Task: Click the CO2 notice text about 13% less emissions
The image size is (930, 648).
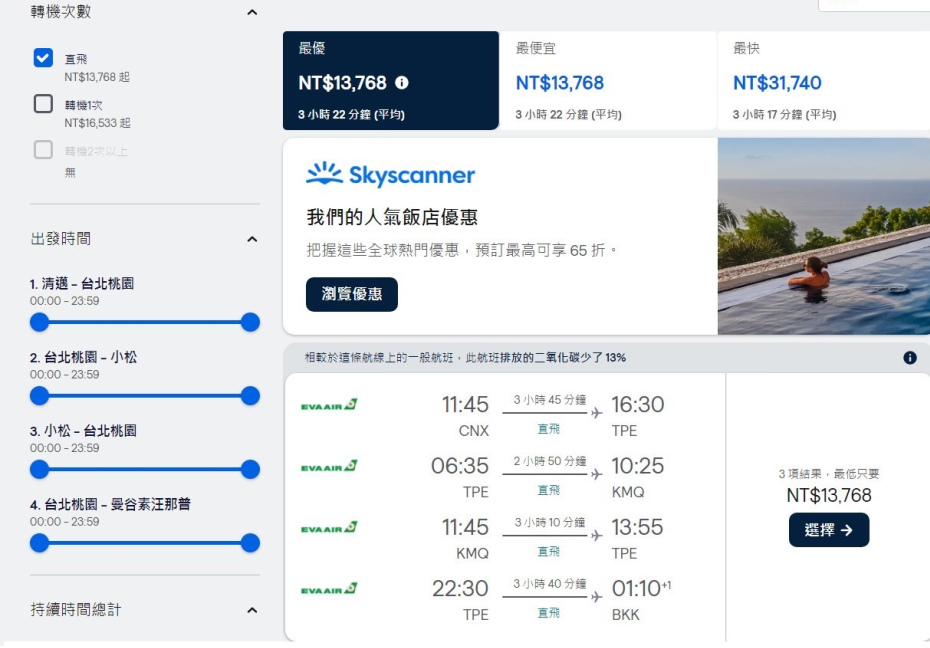Action: click(466, 357)
